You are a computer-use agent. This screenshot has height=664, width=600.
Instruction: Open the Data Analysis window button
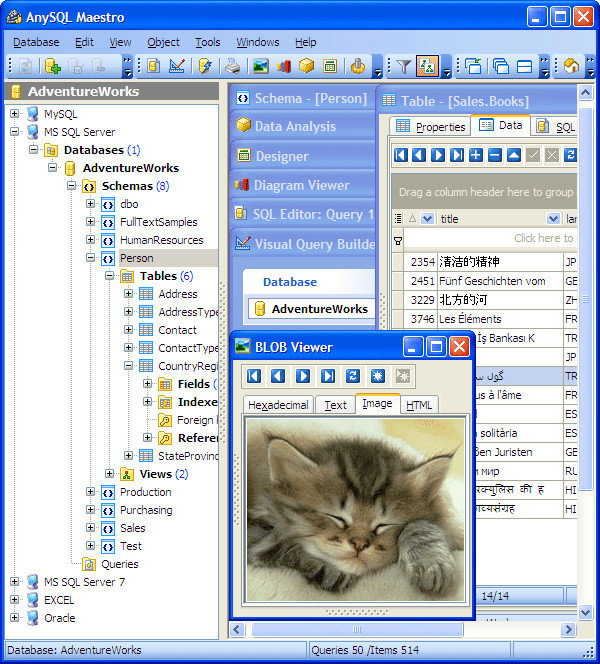tap(303, 126)
